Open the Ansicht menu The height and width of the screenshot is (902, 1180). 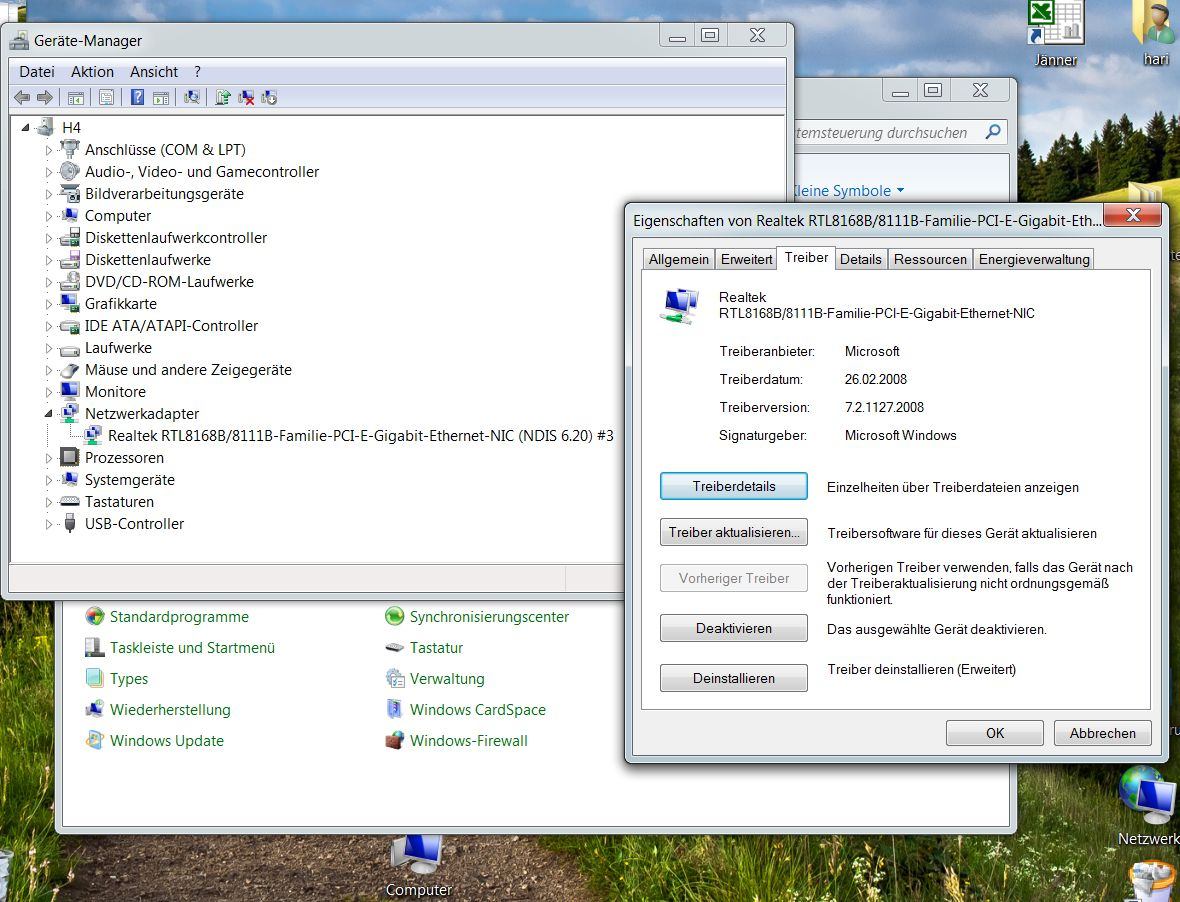tap(154, 71)
